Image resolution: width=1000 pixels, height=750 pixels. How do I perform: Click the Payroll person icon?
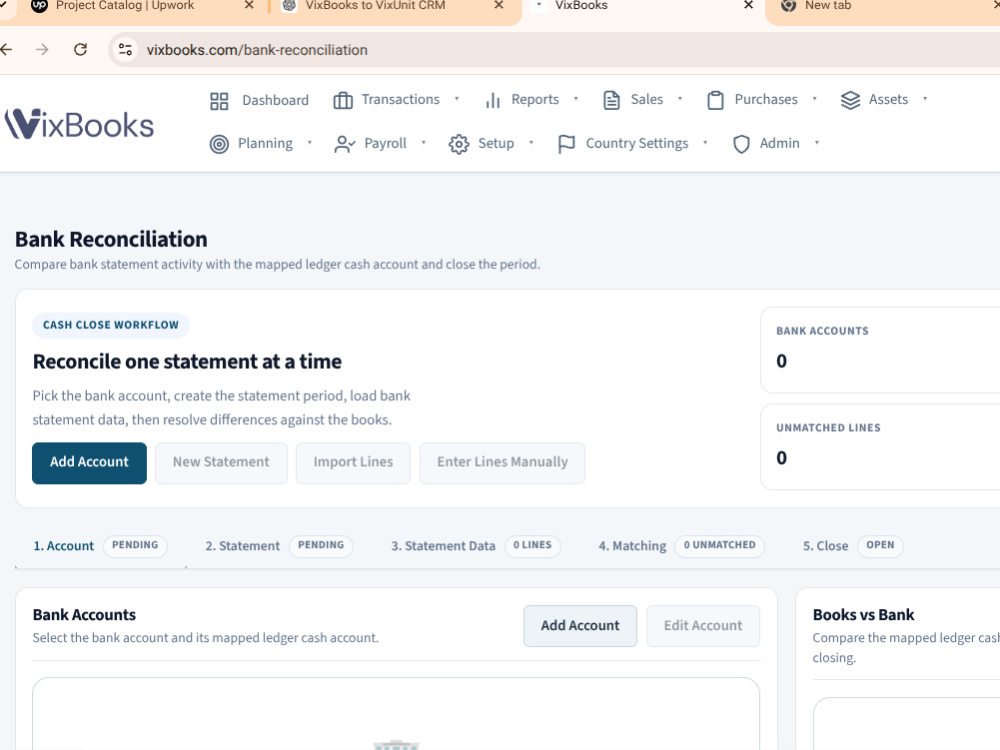pos(344,144)
